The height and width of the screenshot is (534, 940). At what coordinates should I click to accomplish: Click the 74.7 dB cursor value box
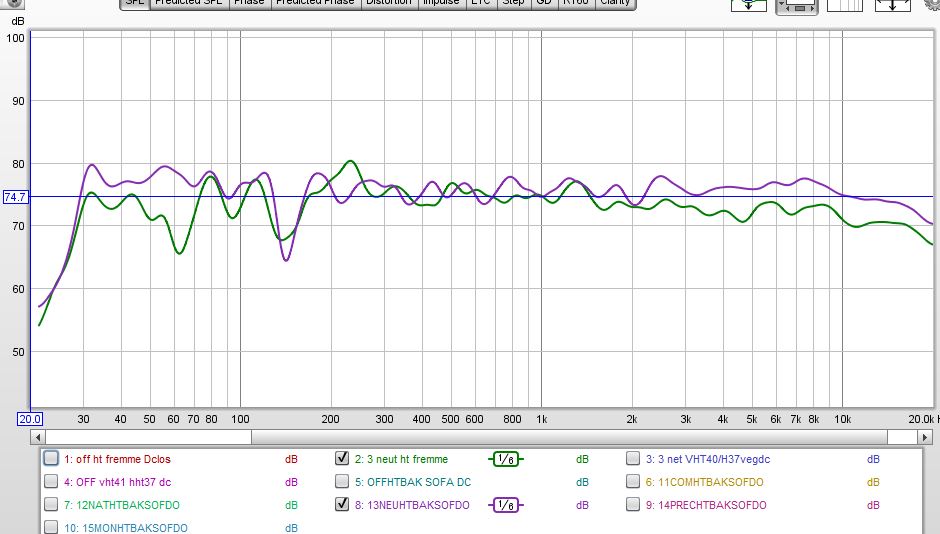(15, 197)
